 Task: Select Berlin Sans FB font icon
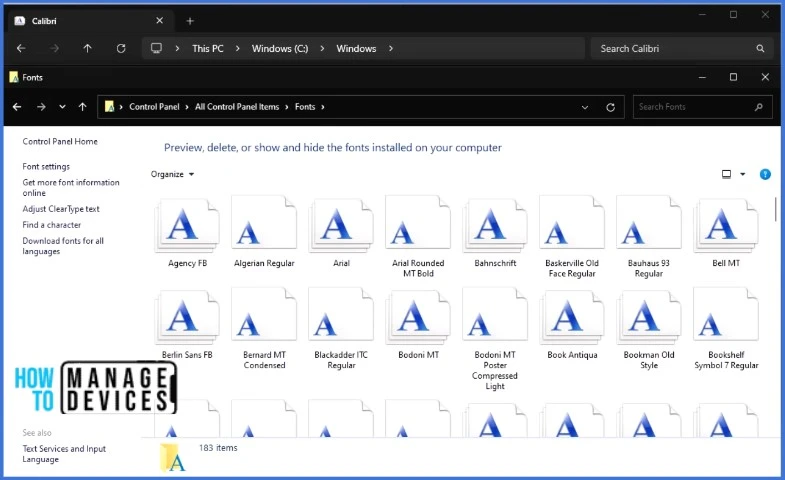coord(187,316)
